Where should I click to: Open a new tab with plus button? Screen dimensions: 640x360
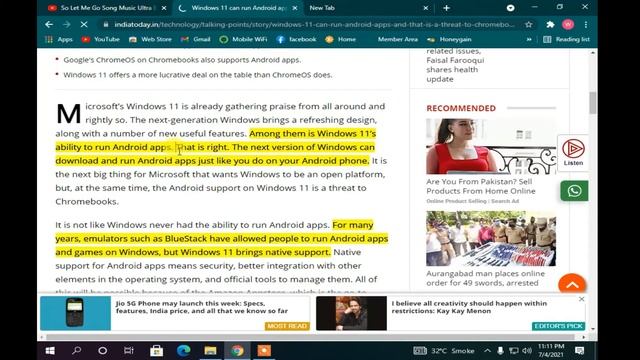click(x=447, y=8)
